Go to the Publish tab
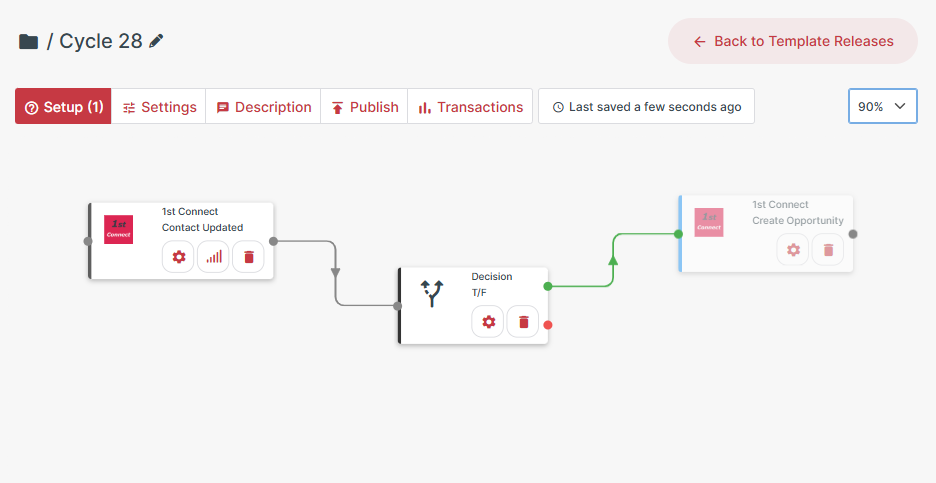 [364, 107]
